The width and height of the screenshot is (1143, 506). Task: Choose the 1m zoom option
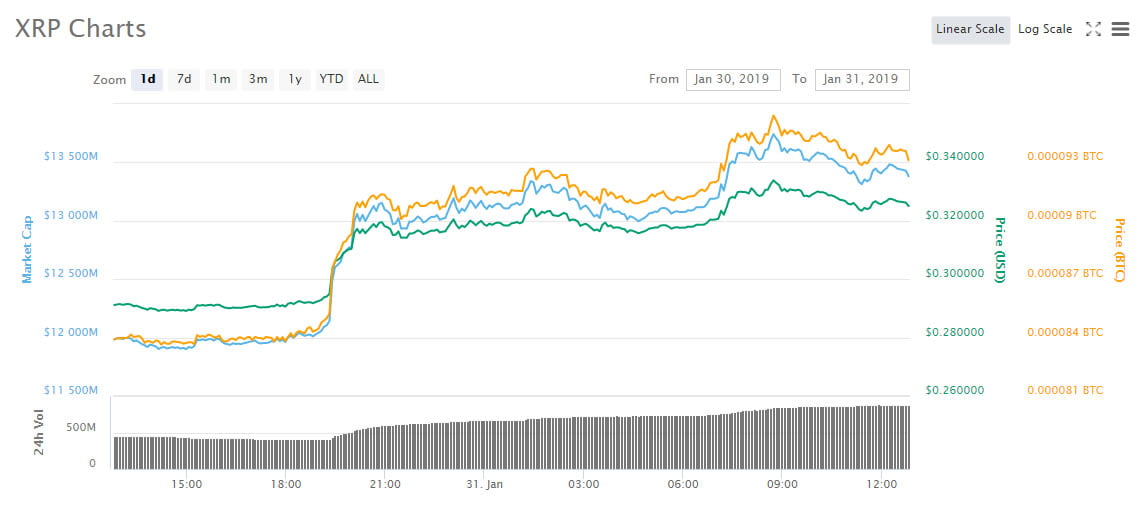(x=221, y=79)
